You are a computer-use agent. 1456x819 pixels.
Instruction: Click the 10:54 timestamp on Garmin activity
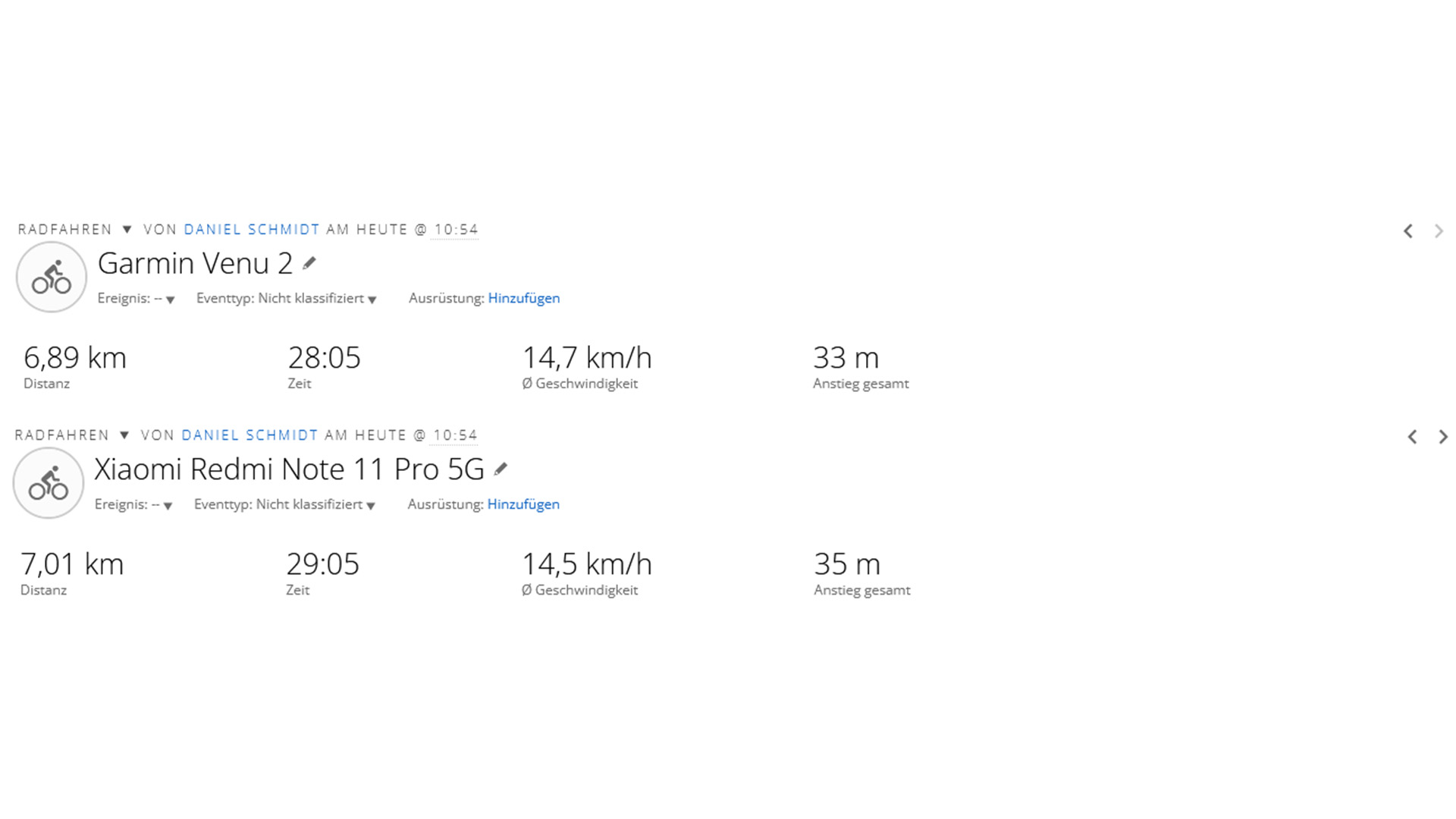point(456,229)
